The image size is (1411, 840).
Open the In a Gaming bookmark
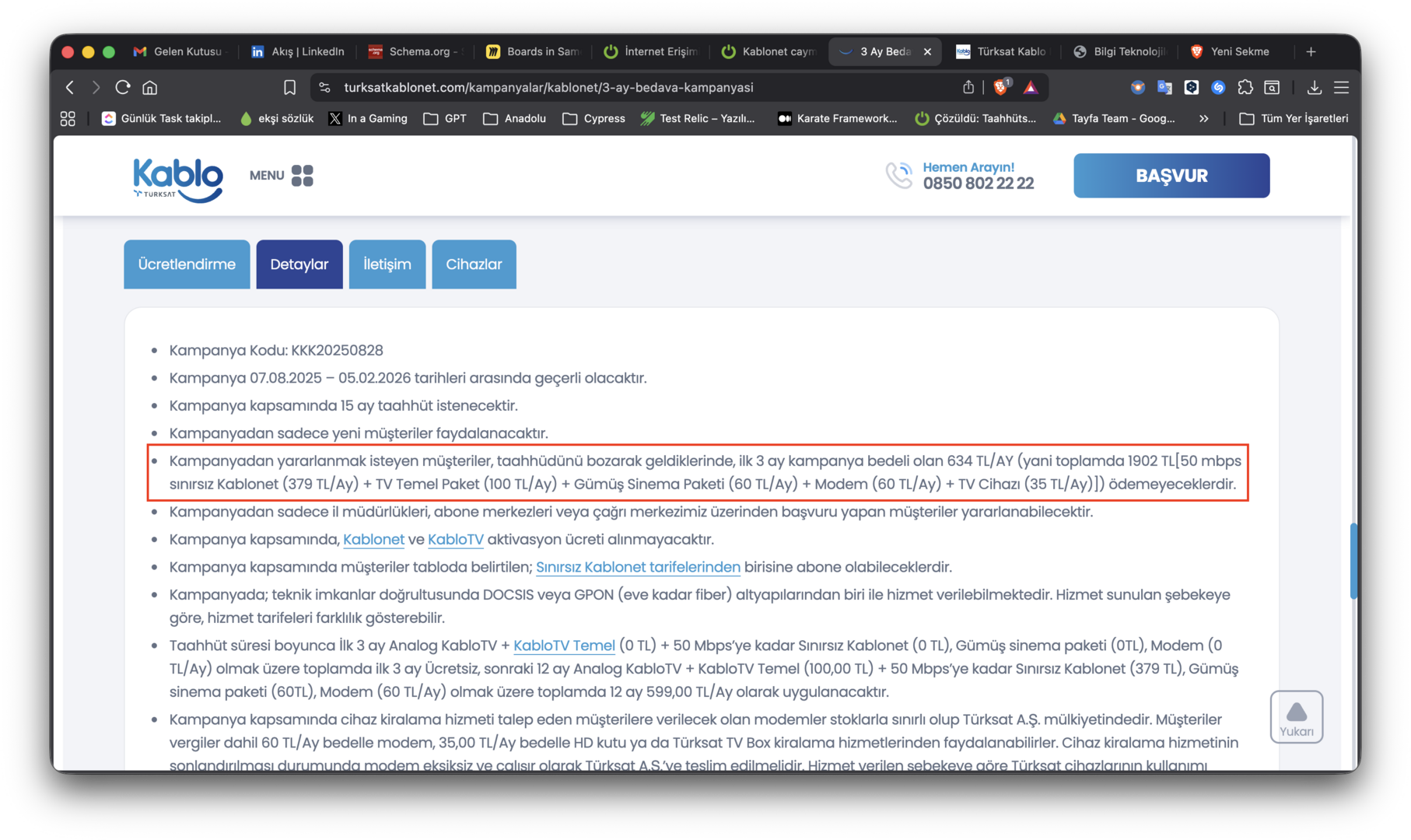coord(369,118)
